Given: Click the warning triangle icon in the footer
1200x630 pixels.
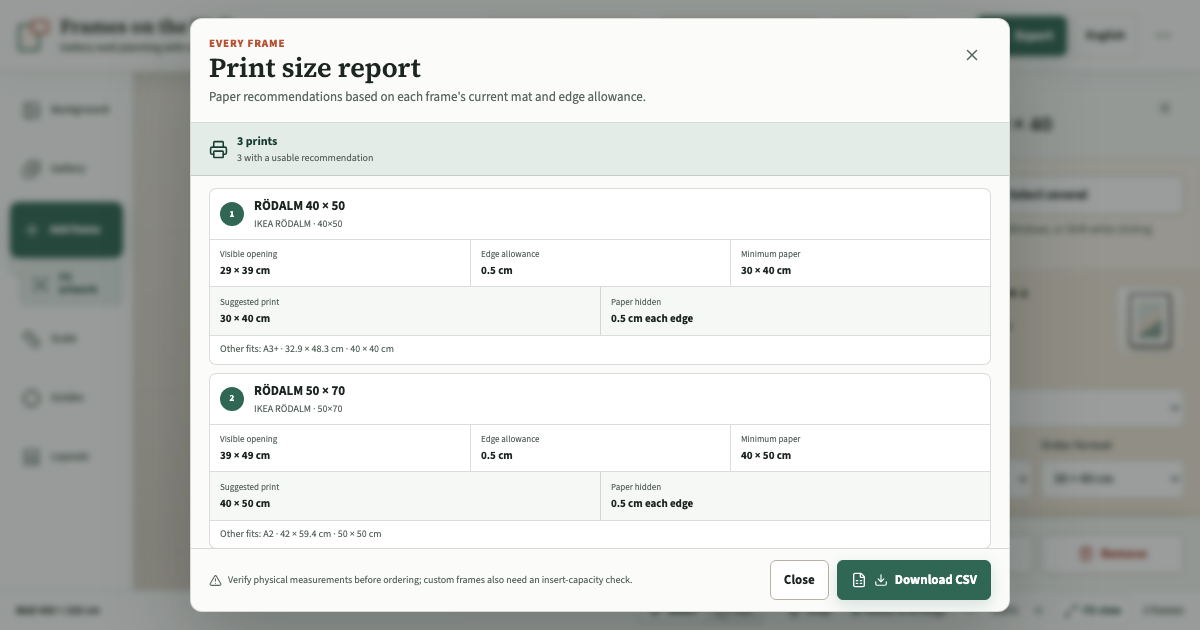Looking at the screenshot, I should click(x=215, y=580).
